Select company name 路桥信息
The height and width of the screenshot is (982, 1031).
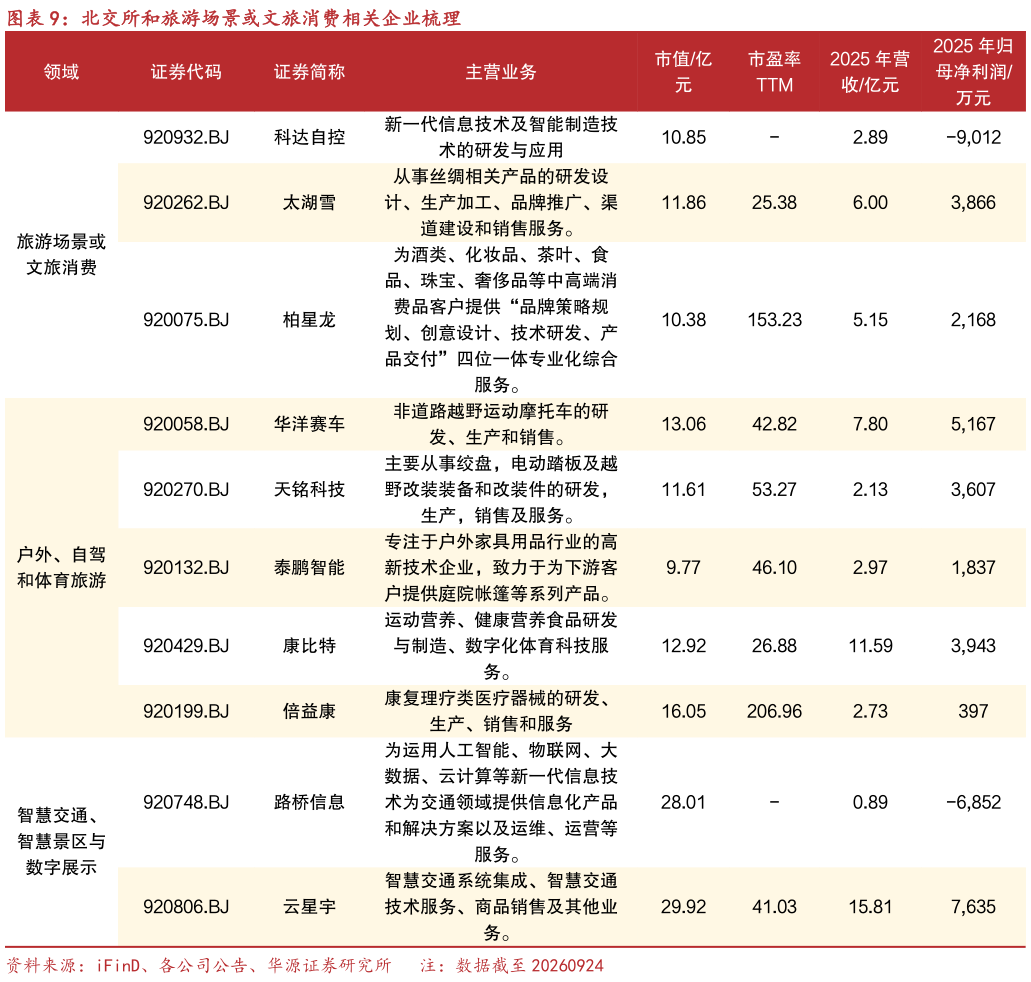pyautogui.click(x=309, y=802)
